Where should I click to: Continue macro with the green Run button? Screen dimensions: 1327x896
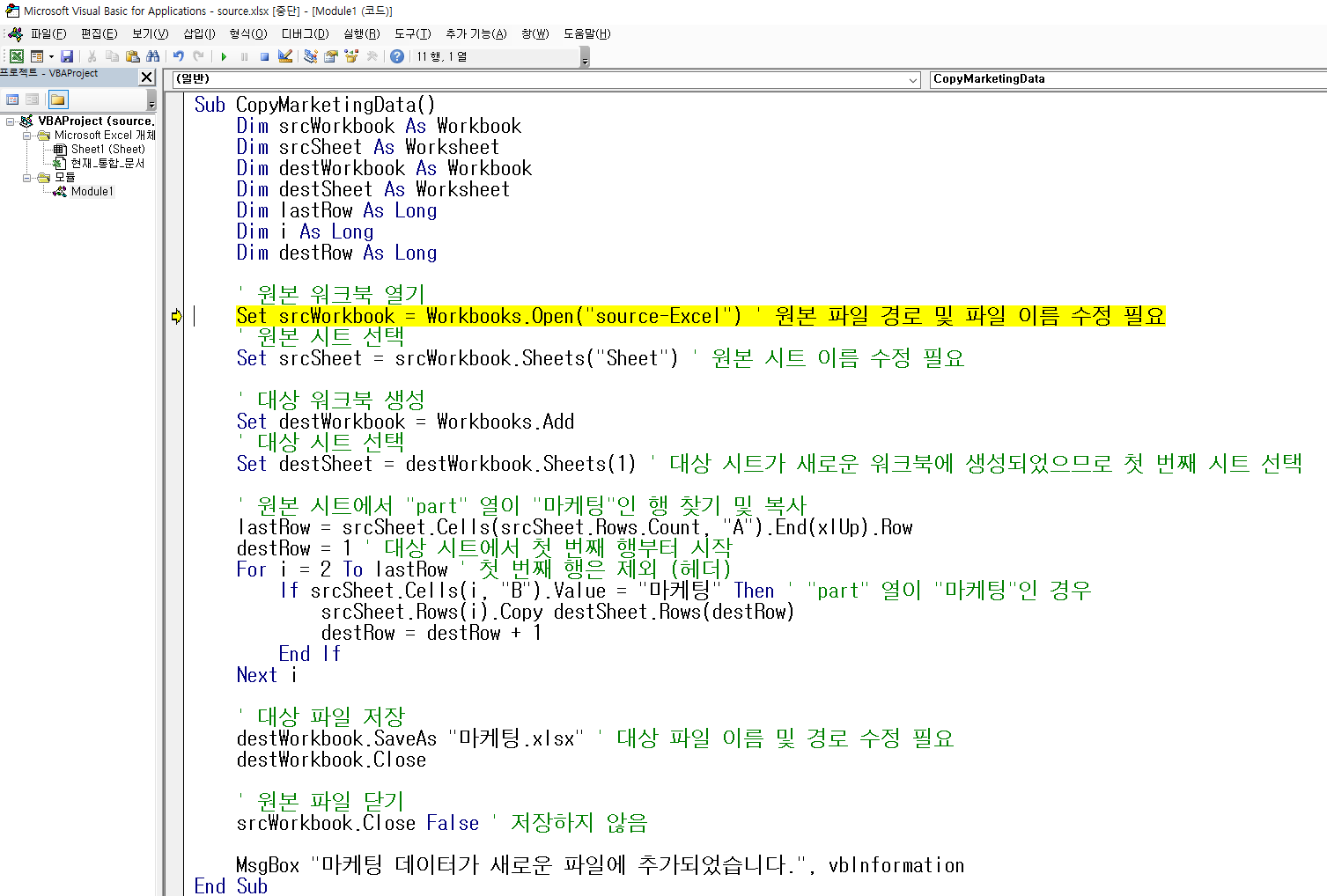click(x=224, y=56)
